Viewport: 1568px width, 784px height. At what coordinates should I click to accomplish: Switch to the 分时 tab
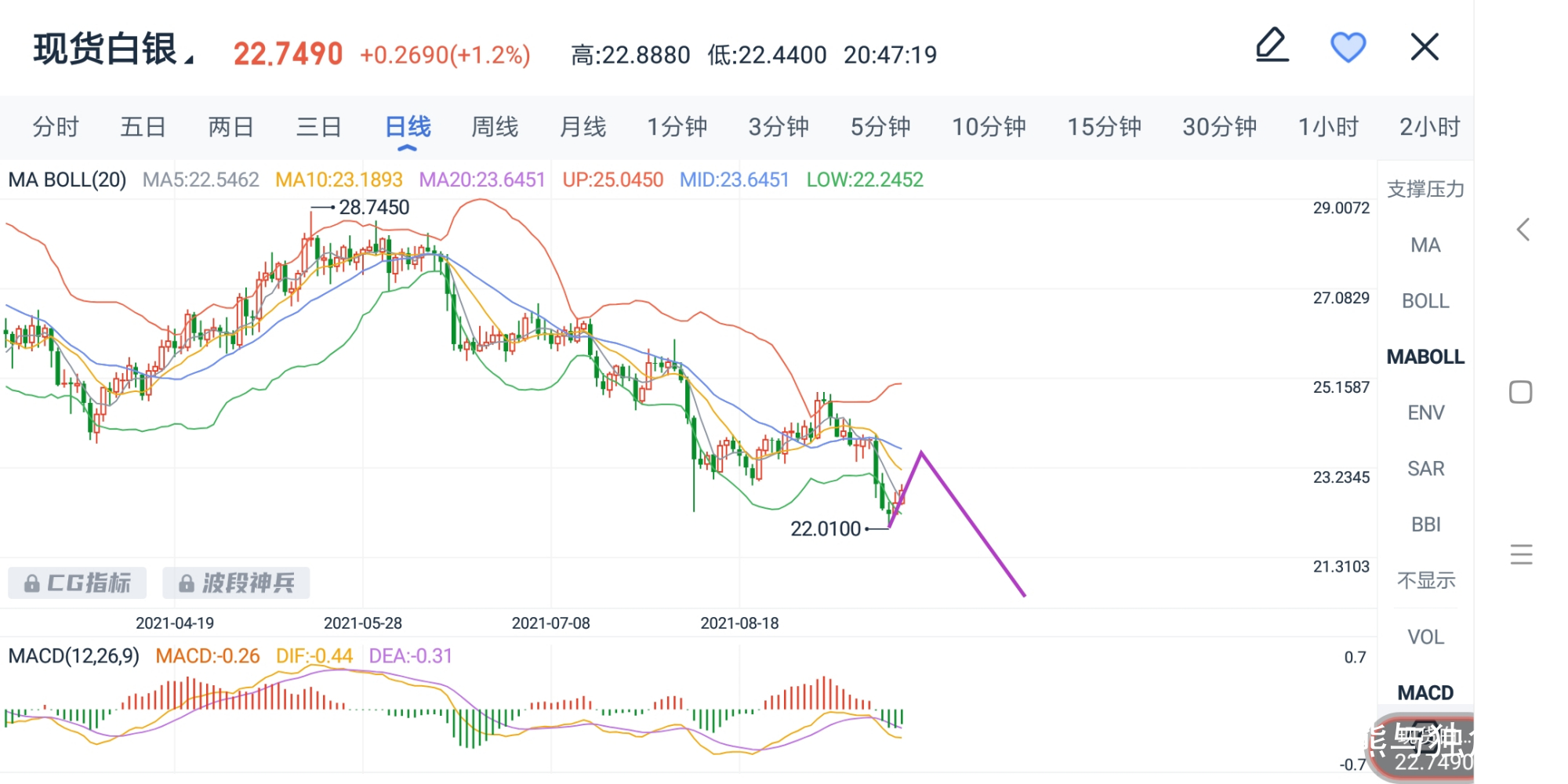[x=56, y=126]
